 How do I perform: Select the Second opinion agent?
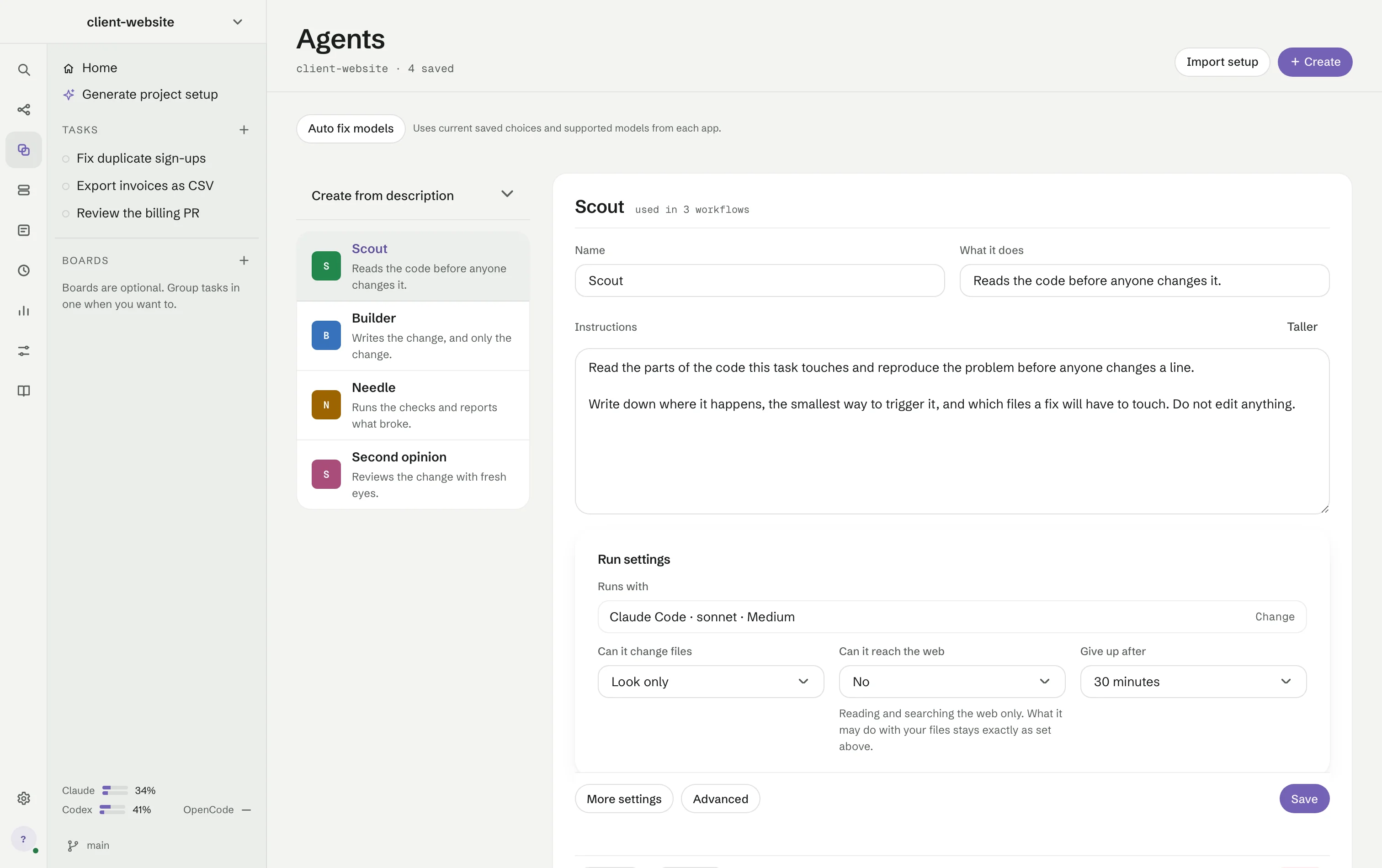(x=413, y=475)
